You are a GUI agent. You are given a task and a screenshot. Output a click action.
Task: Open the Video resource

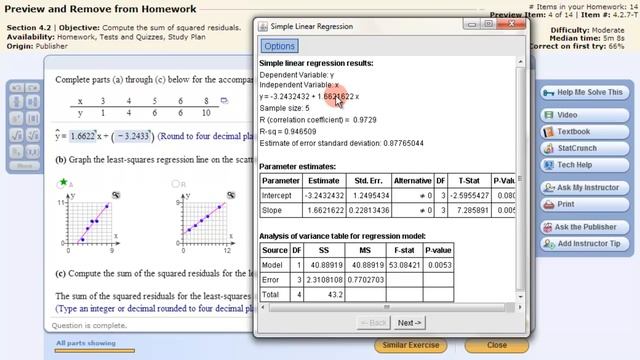click(x=585, y=115)
